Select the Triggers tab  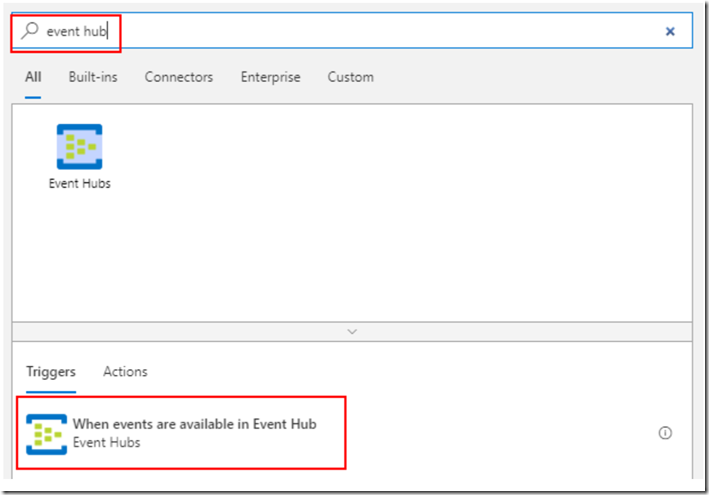pyautogui.click(x=51, y=372)
